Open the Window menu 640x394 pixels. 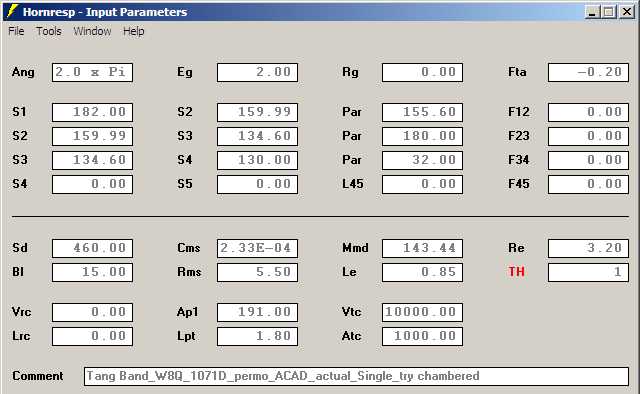click(x=92, y=31)
